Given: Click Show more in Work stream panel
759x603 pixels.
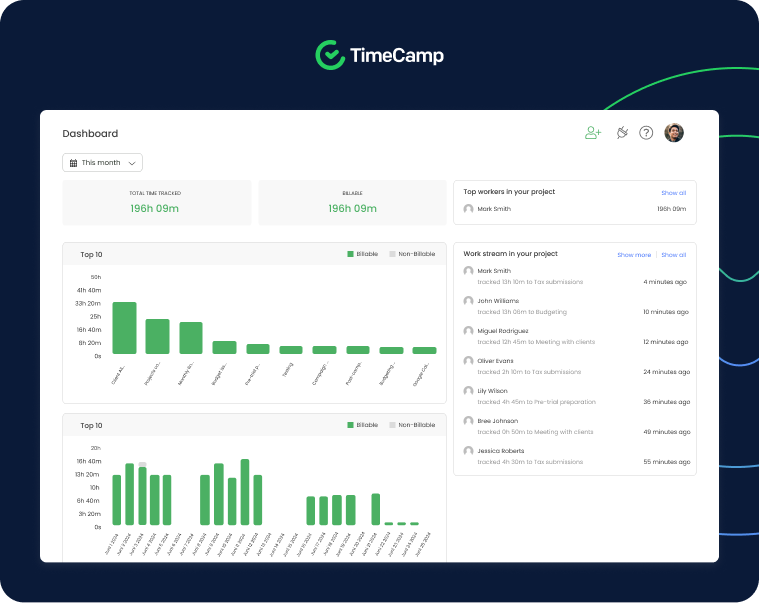Looking at the screenshot, I should 634,255.
